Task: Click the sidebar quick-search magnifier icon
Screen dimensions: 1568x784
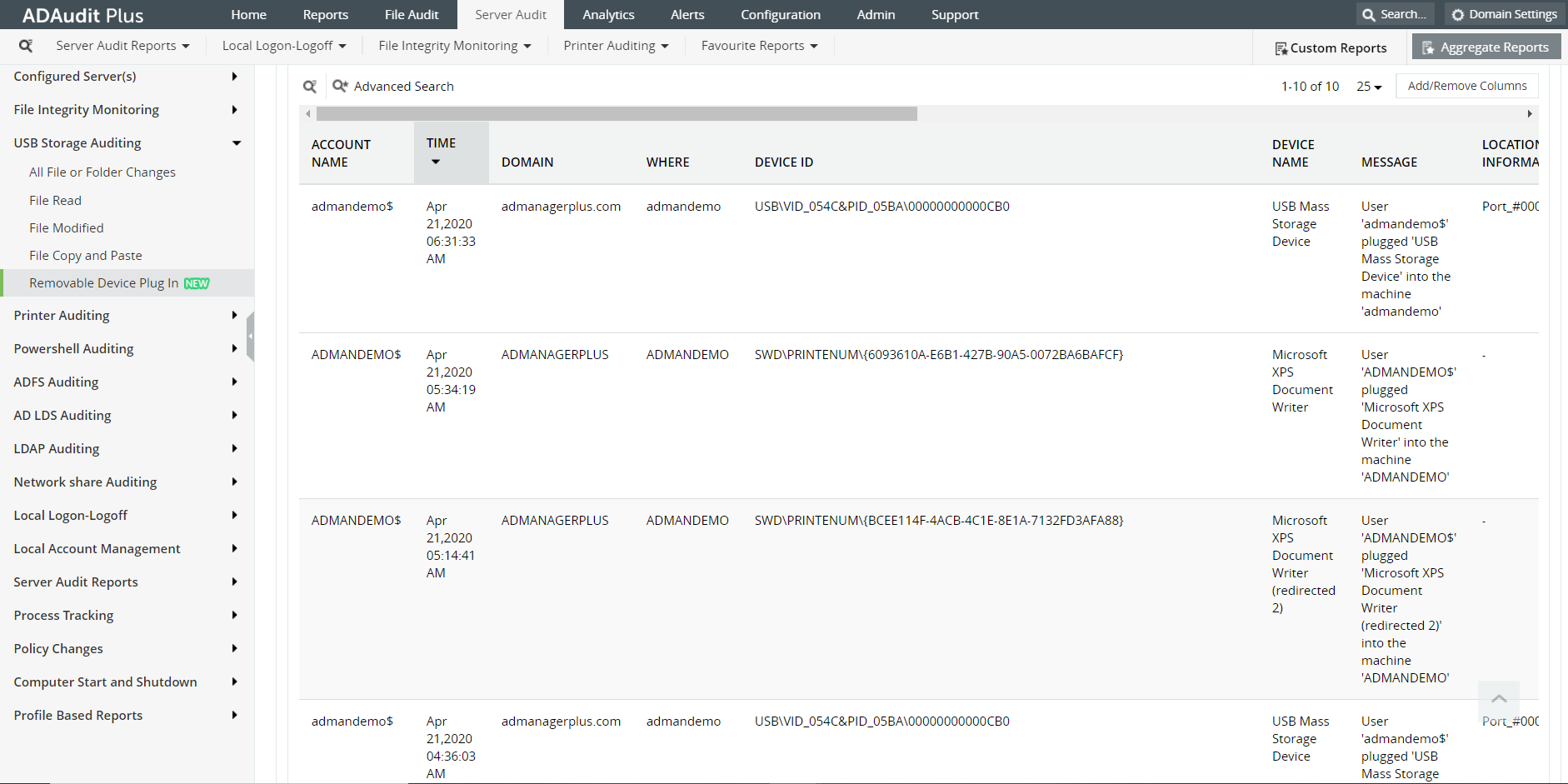Action: point(26,46)
